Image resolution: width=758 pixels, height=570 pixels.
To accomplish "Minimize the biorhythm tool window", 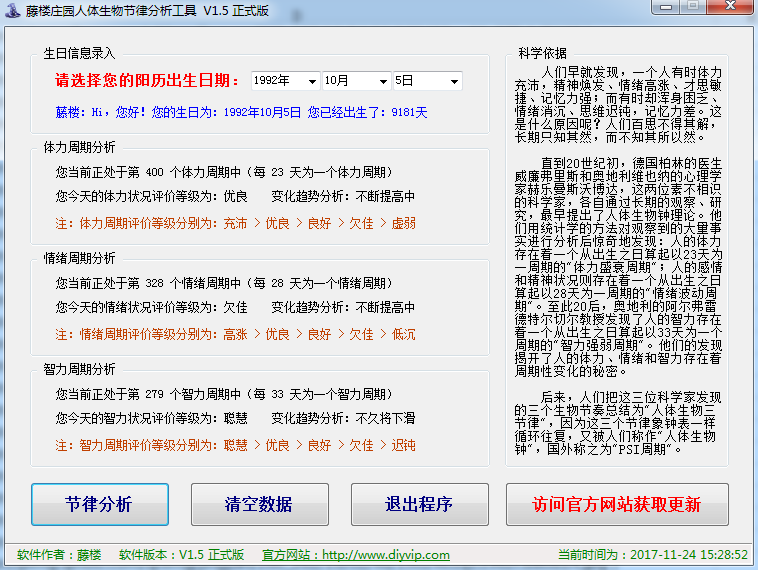I will [666, 7].
